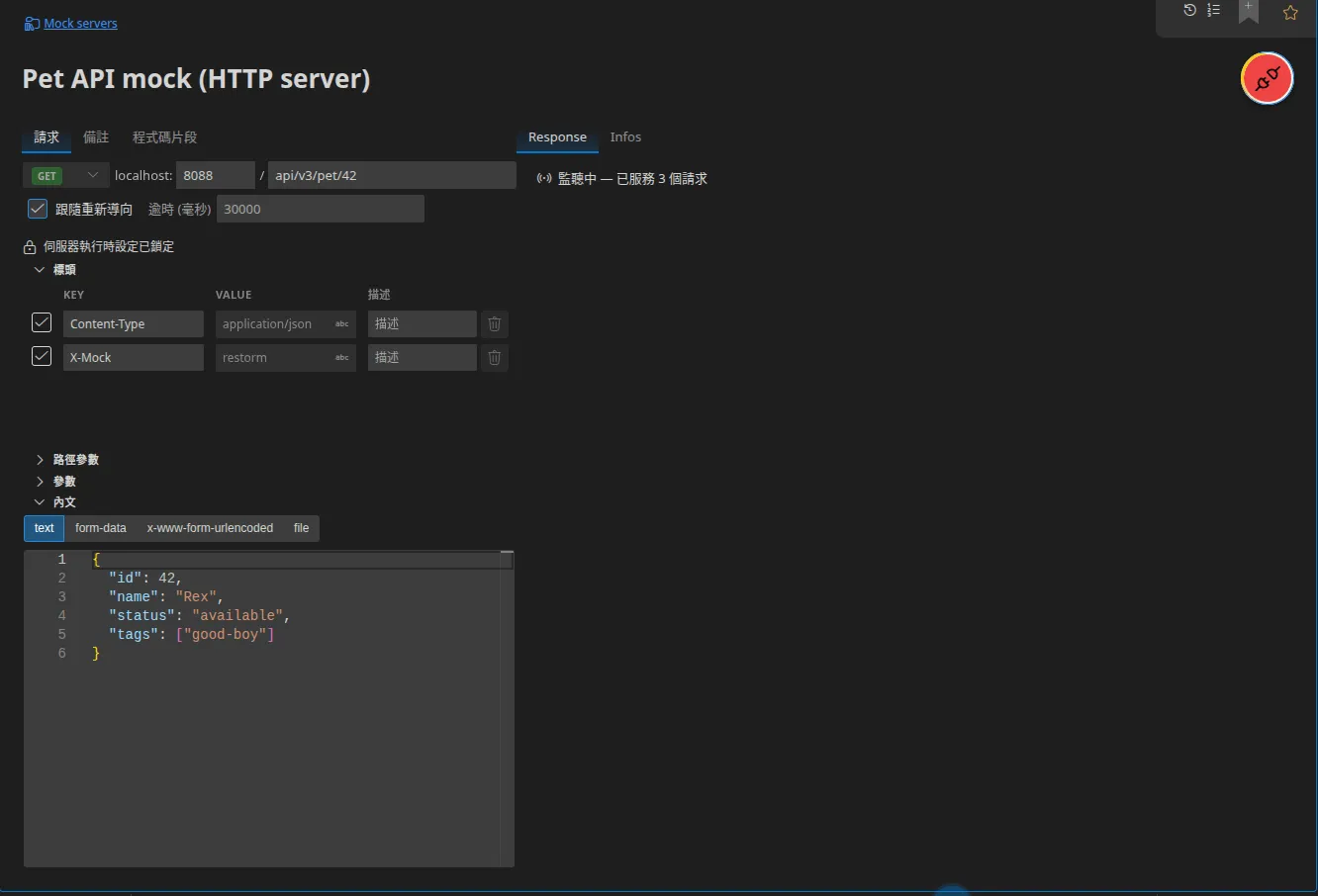Click the red plug disconnect button

tap(1268, 78)
